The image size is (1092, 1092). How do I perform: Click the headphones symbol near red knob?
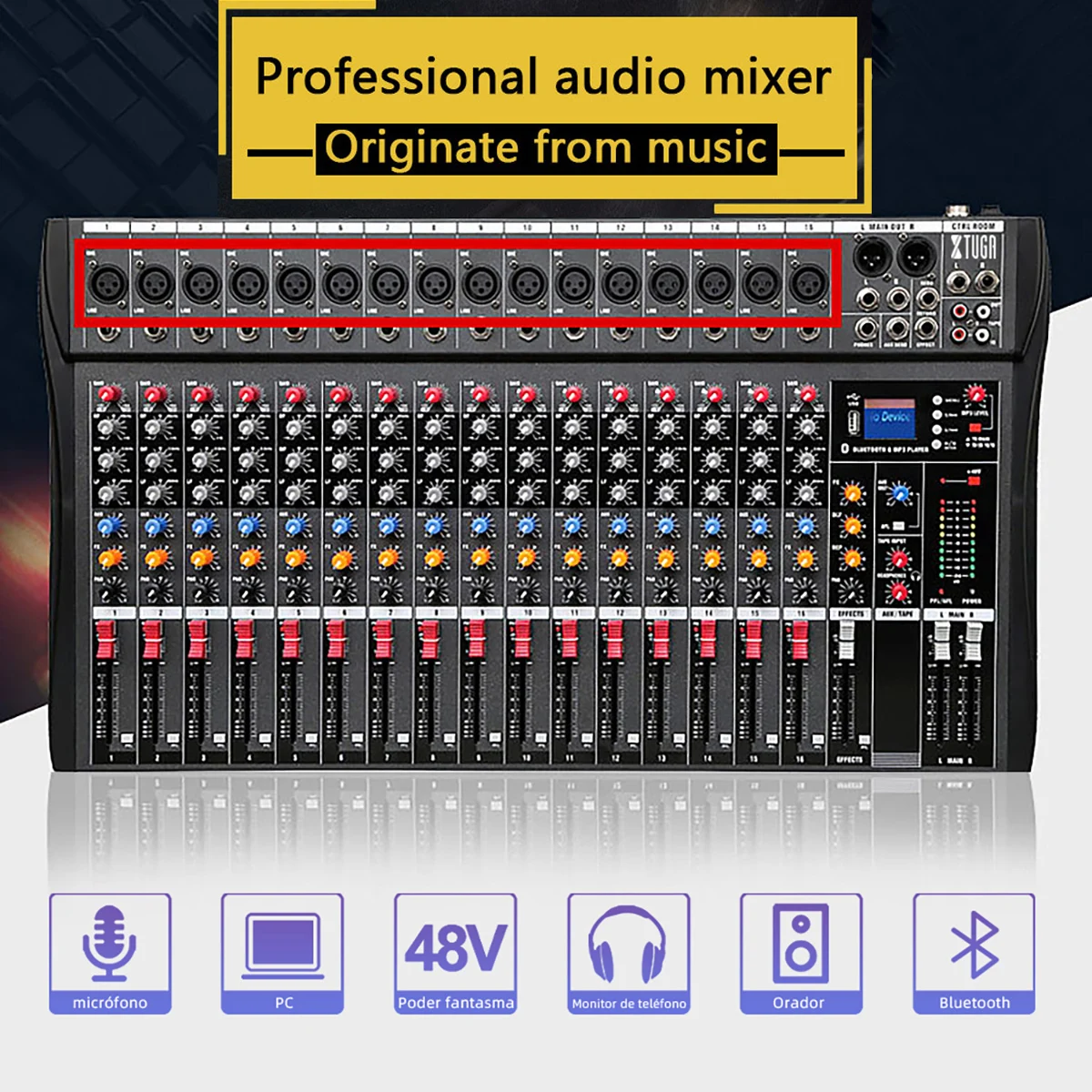[915, 576]
